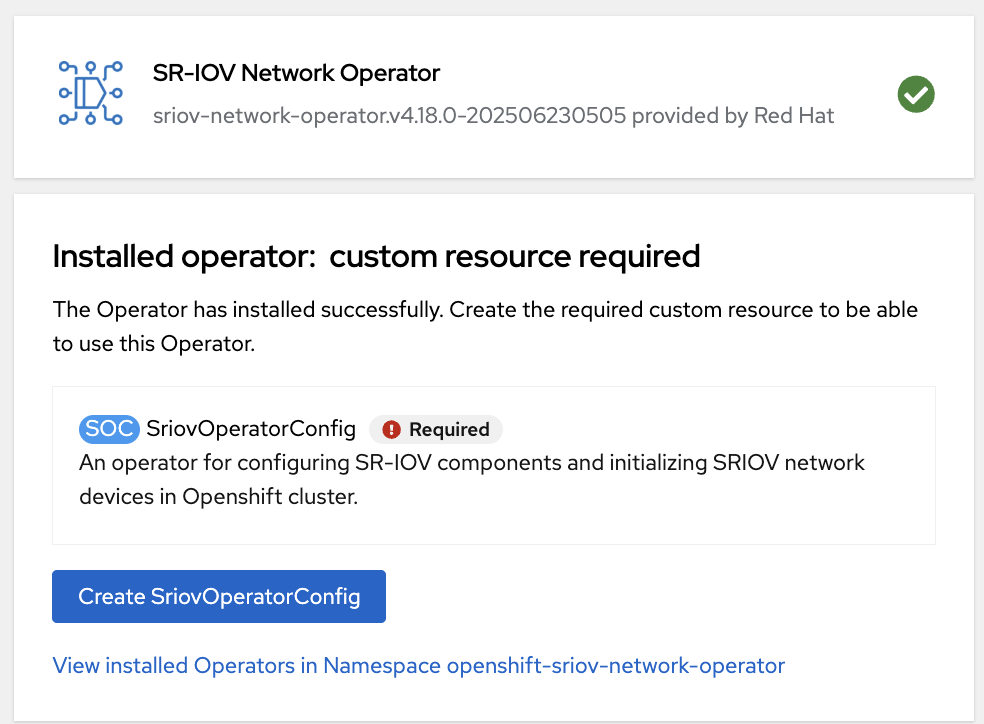The height and width of the screenshot is (724, 984).
Task: Click the green success checkmark icon
Action: [916, 95]
